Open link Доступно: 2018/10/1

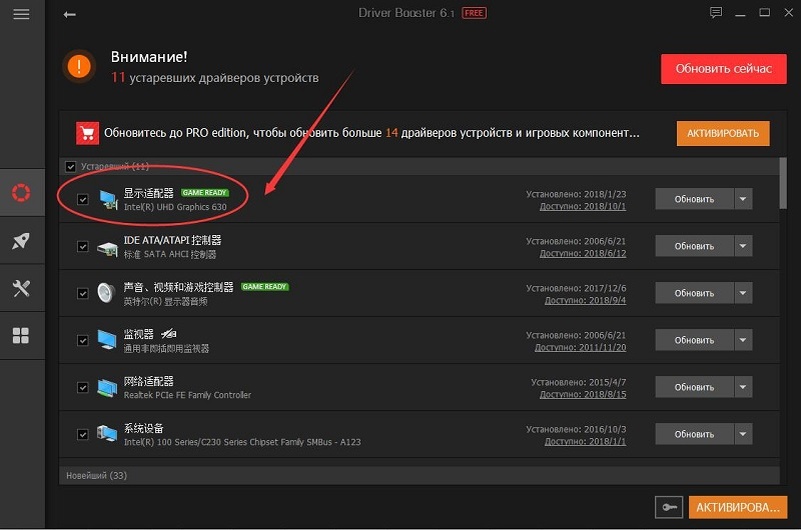(583, 206)
